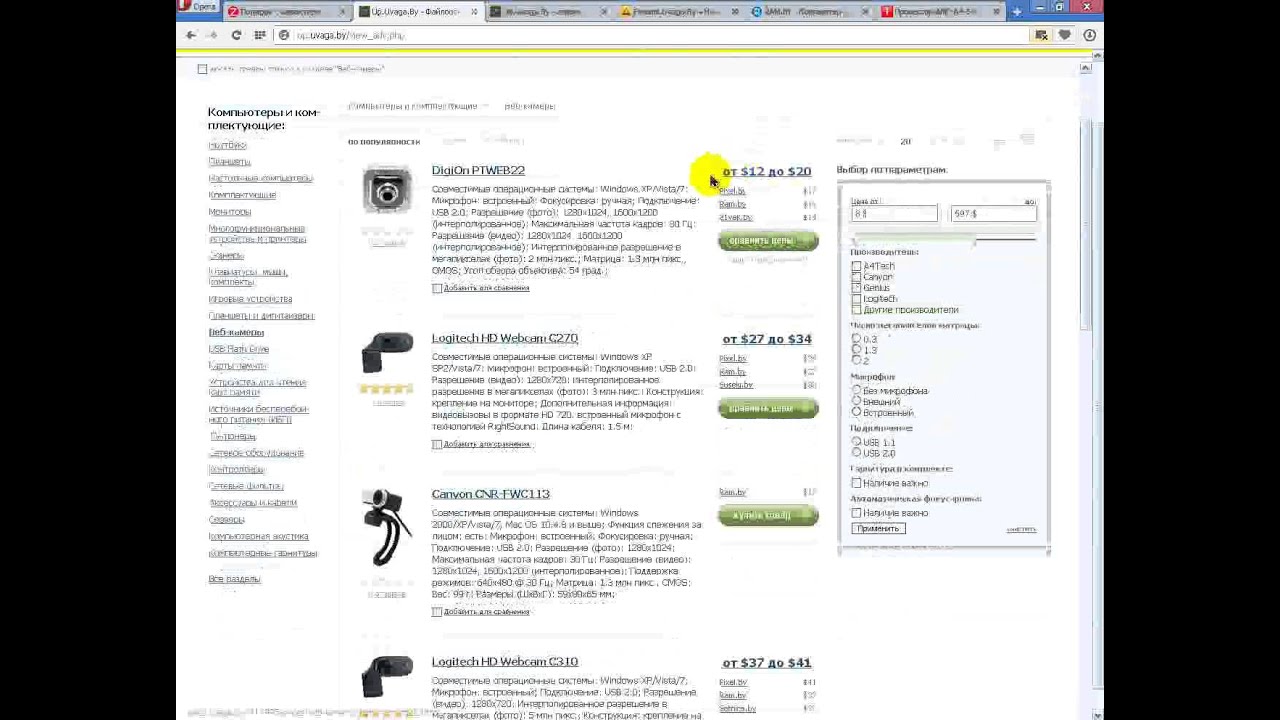Check the A4Tech manufacturer checkbox
Viewport: 1280px width, 720px height.
(x=856, y=267)
